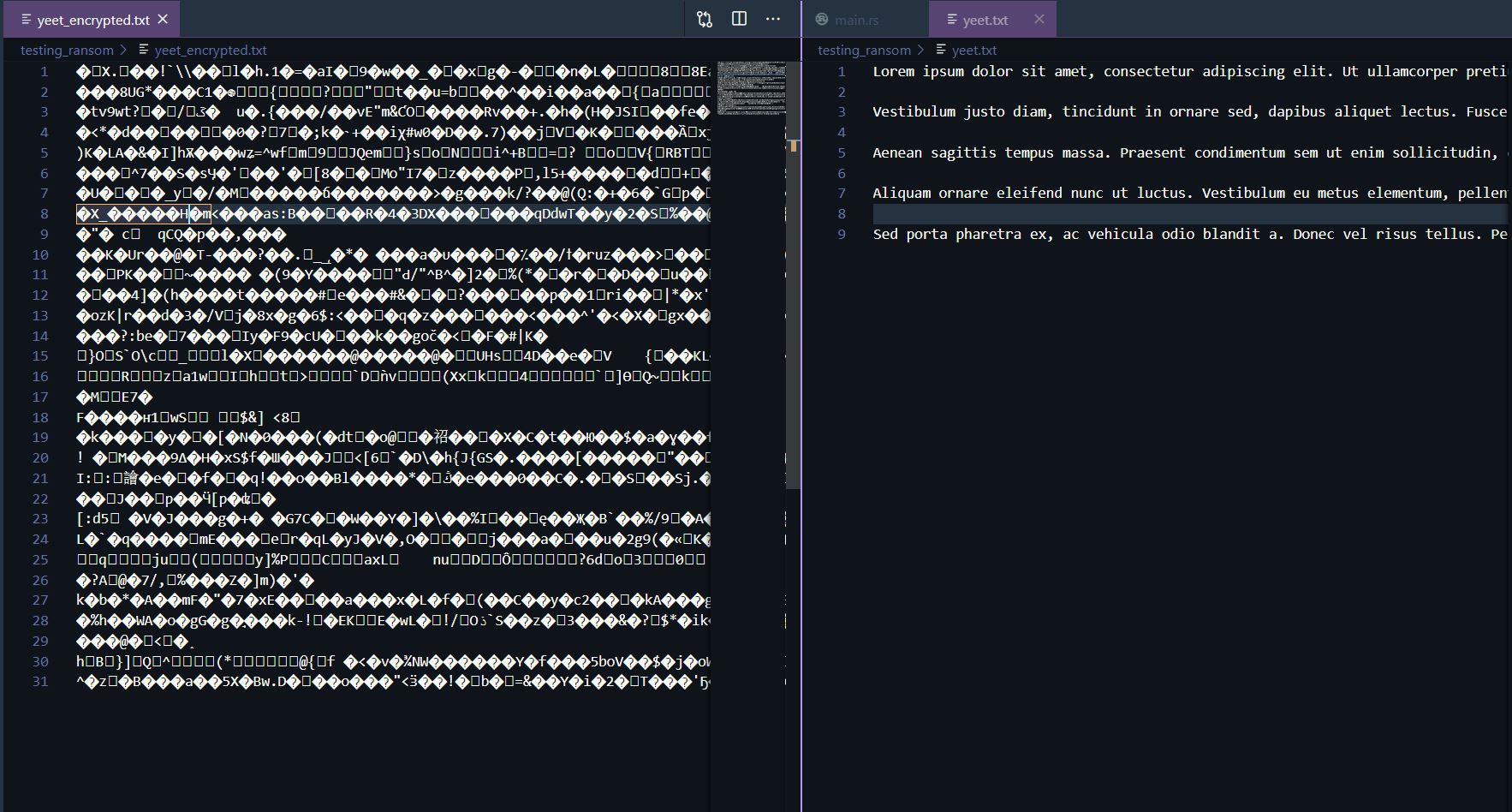
Task: Click yeet_encrypted.txt breadcrumb
Action: click(211, 50)
